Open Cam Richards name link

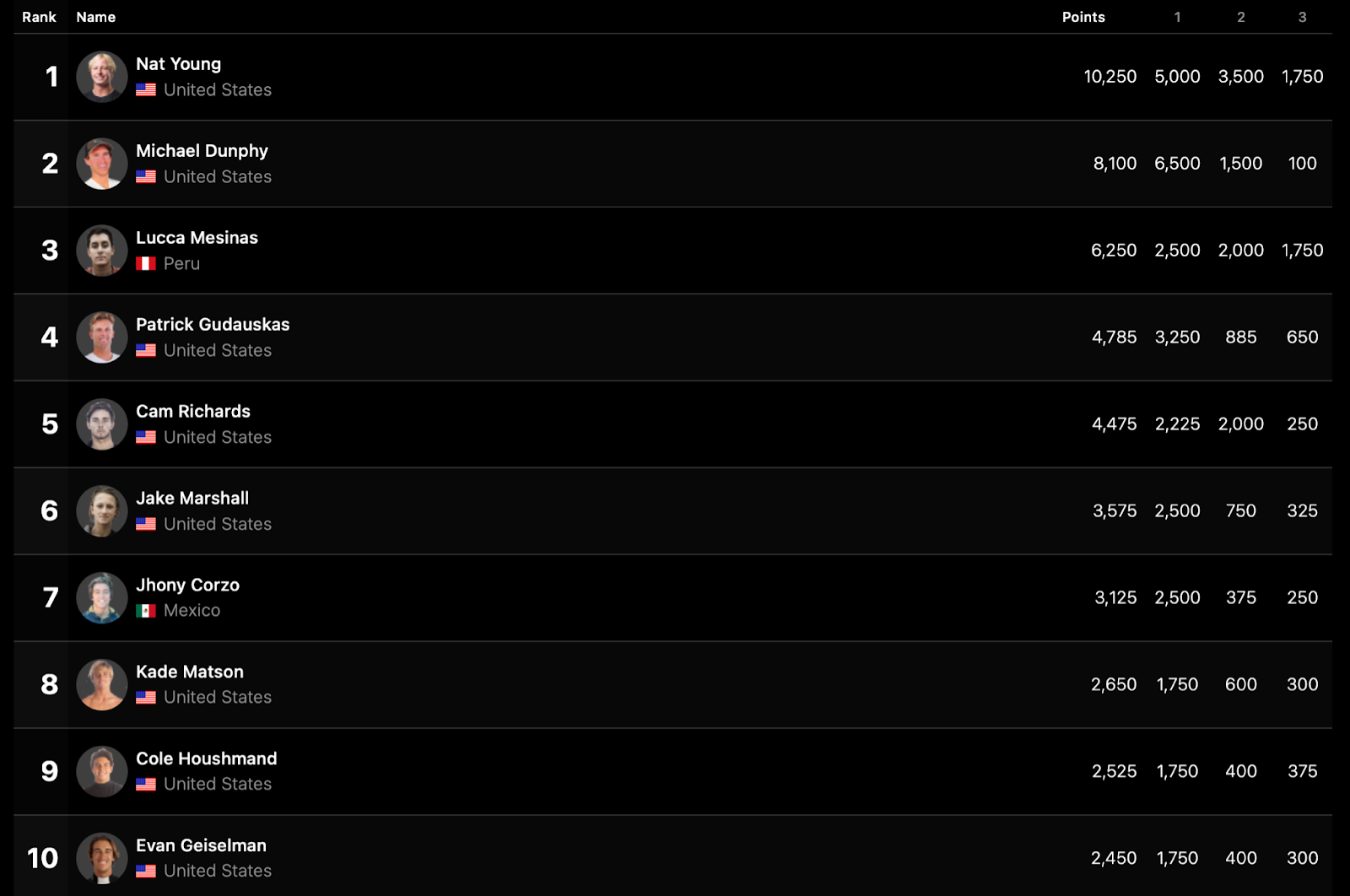click(x=193, y=411)
